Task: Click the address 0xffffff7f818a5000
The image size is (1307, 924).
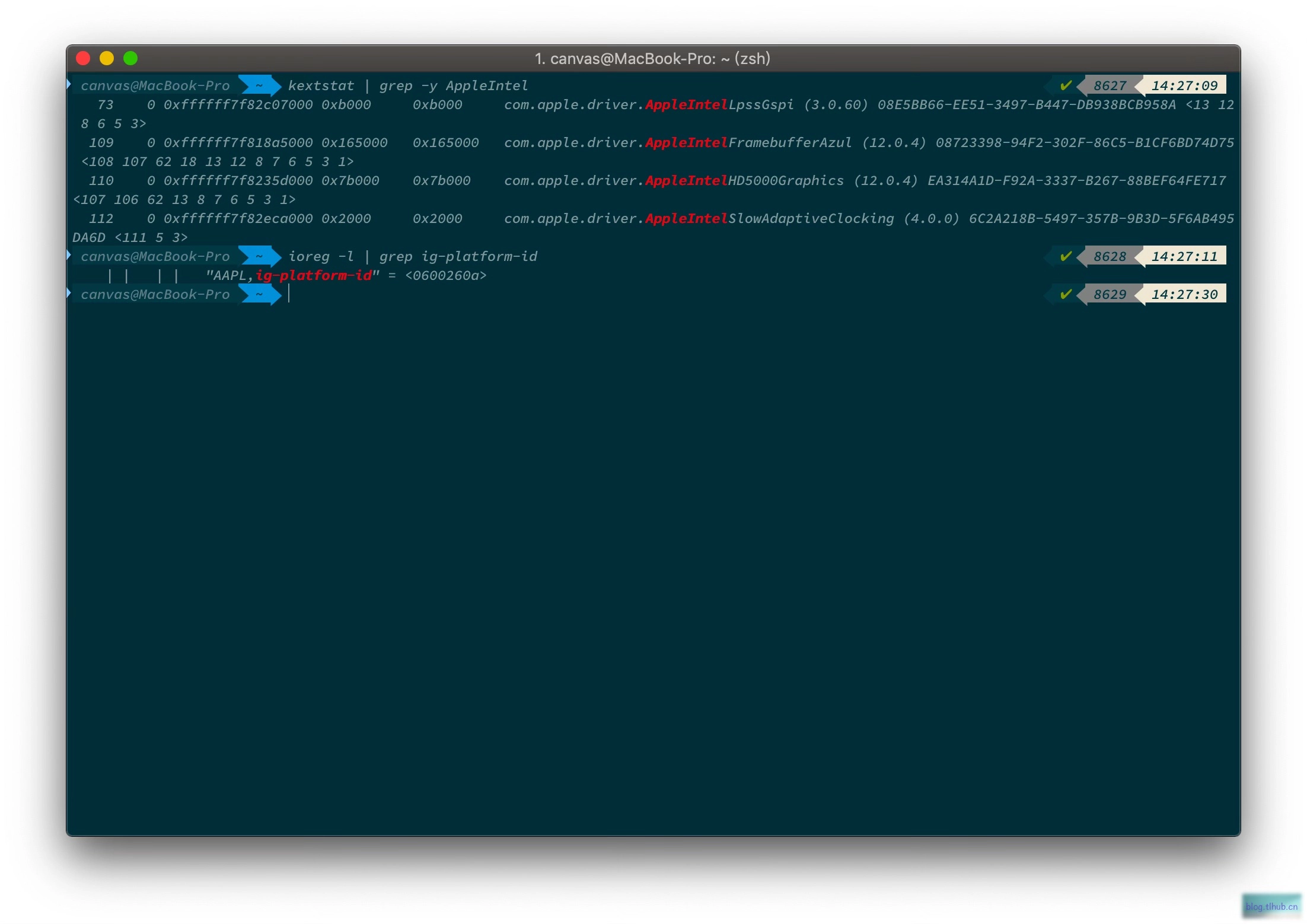Action: pos(238,143)
